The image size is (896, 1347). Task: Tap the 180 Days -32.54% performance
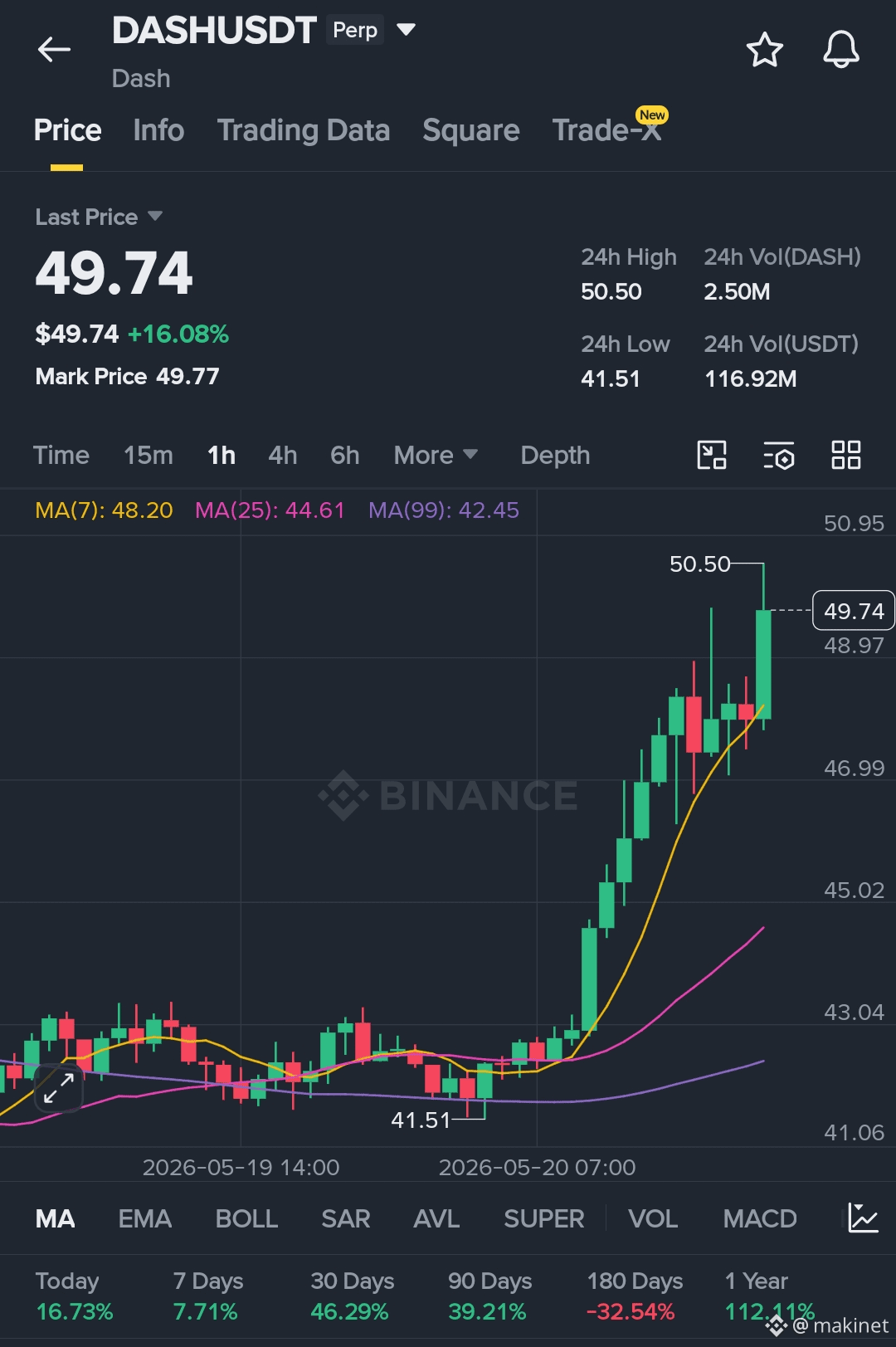635,1296
